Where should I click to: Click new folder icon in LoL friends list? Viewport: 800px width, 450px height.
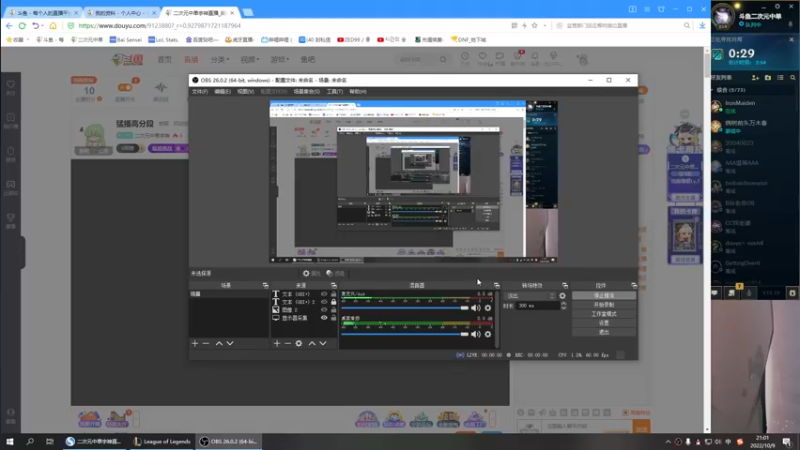tap(768, 78)
